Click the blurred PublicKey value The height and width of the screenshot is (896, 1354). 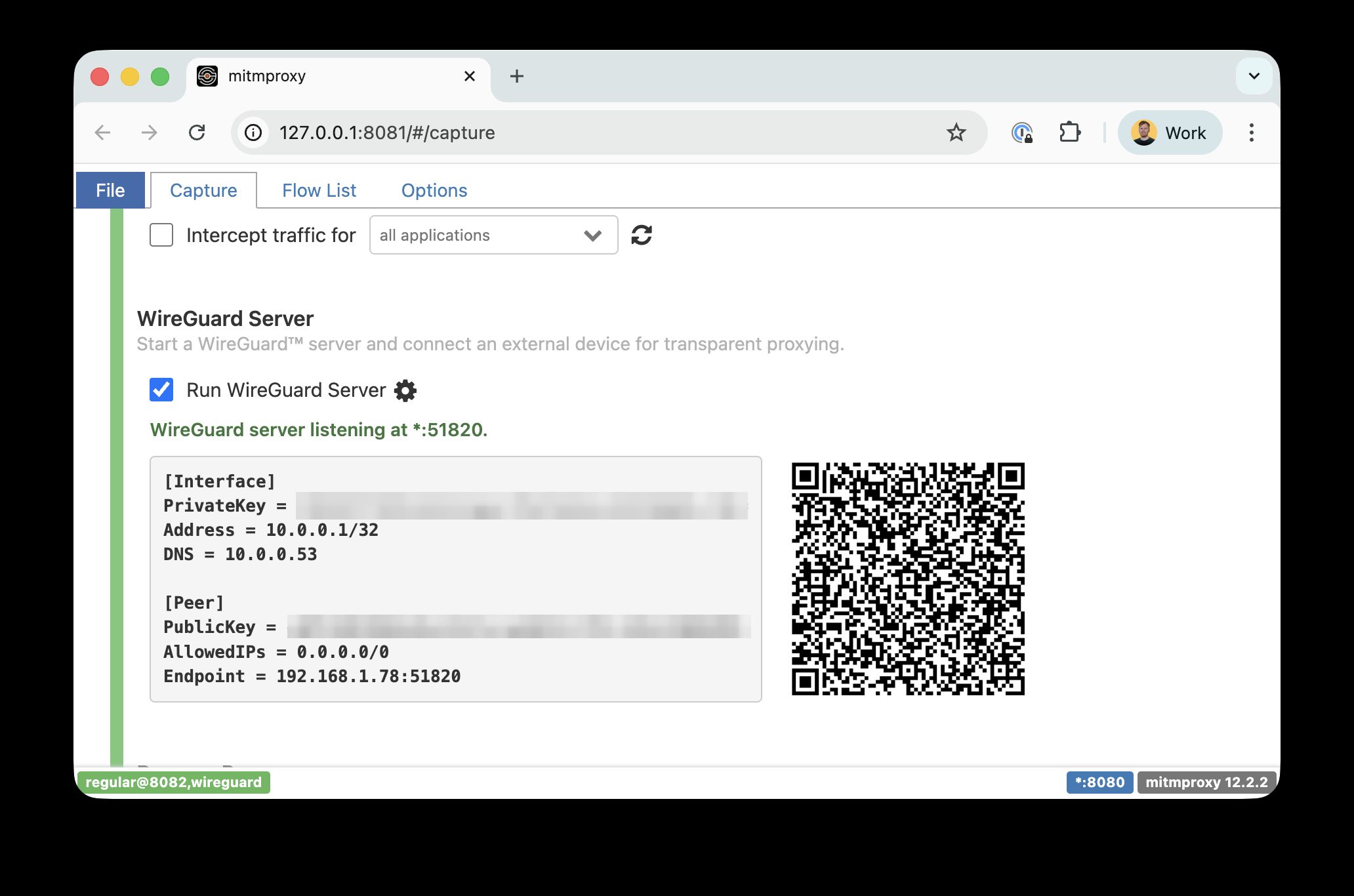(x=519, y=627)
